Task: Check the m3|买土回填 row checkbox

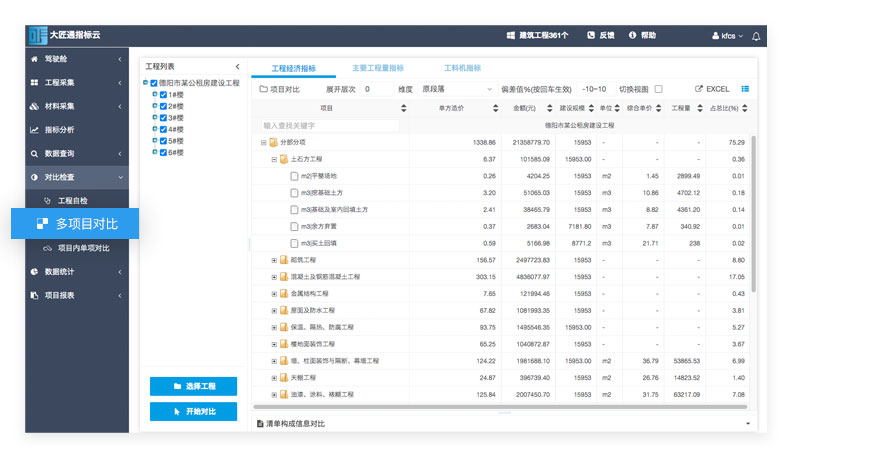Action: pos(294,243)
